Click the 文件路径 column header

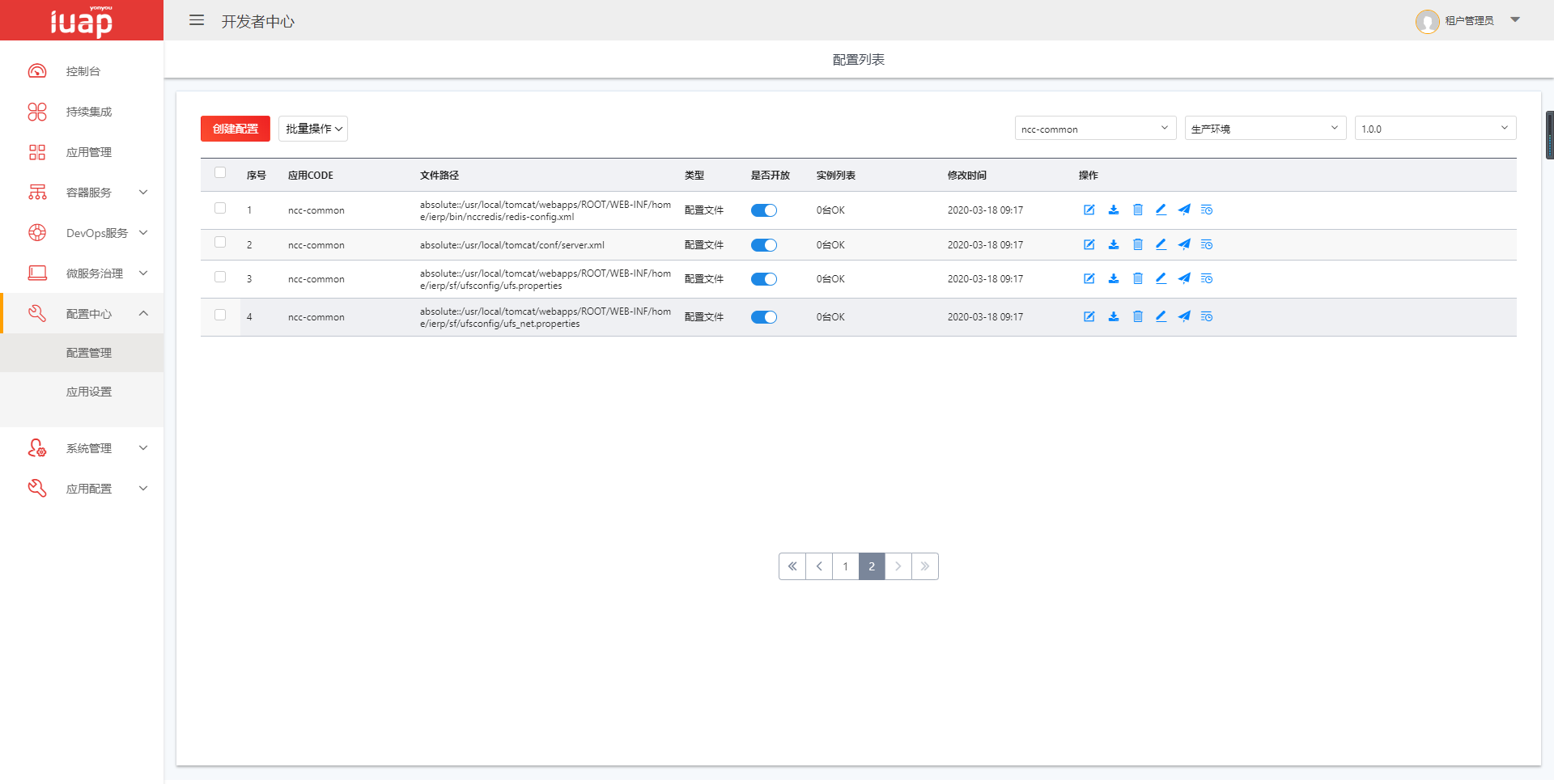[x=439, y=175]
